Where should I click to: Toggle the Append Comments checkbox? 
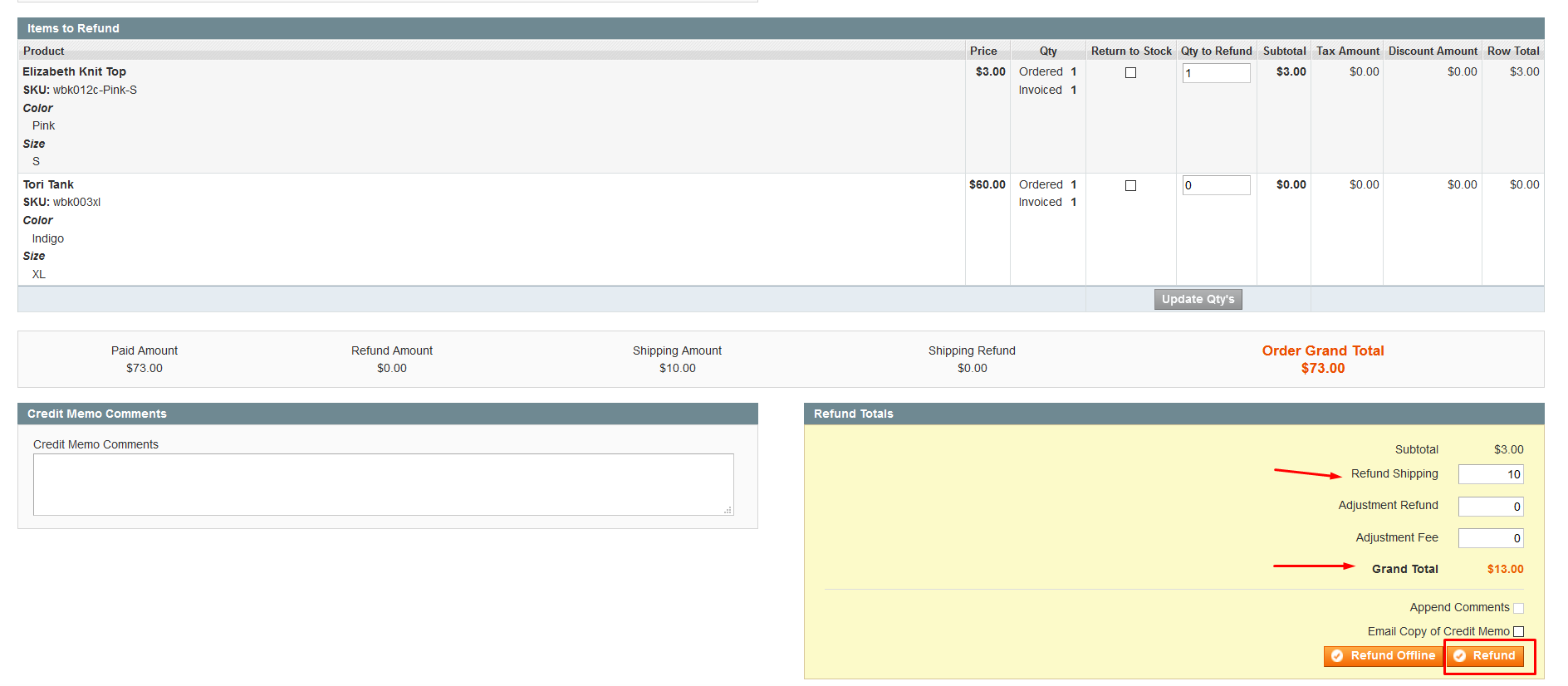click(1518, 608)
